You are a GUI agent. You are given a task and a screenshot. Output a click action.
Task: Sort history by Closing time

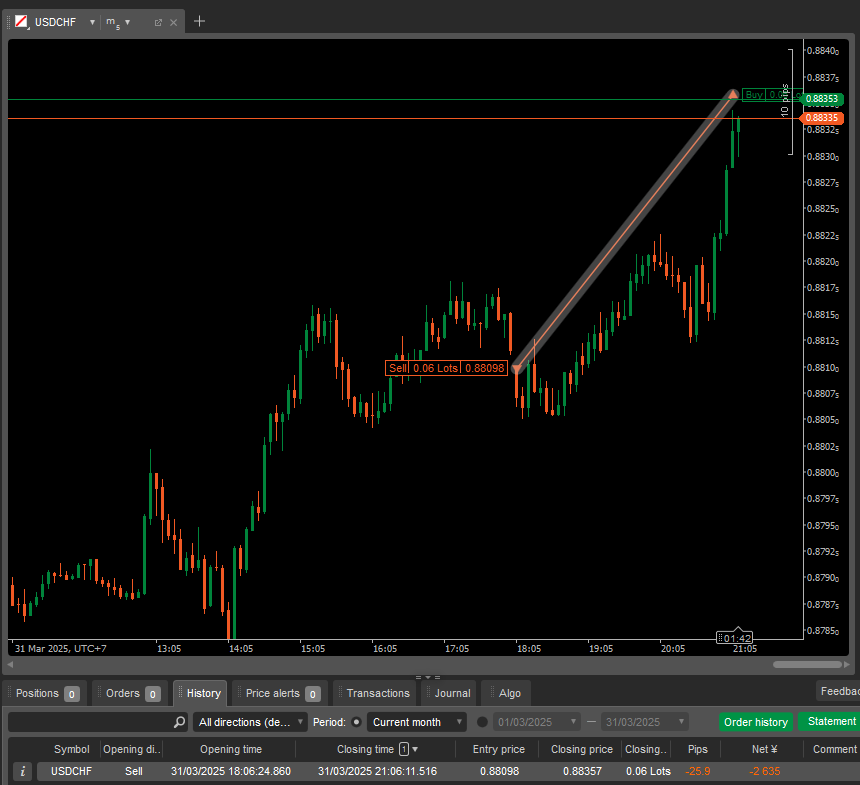pos(365,749)
